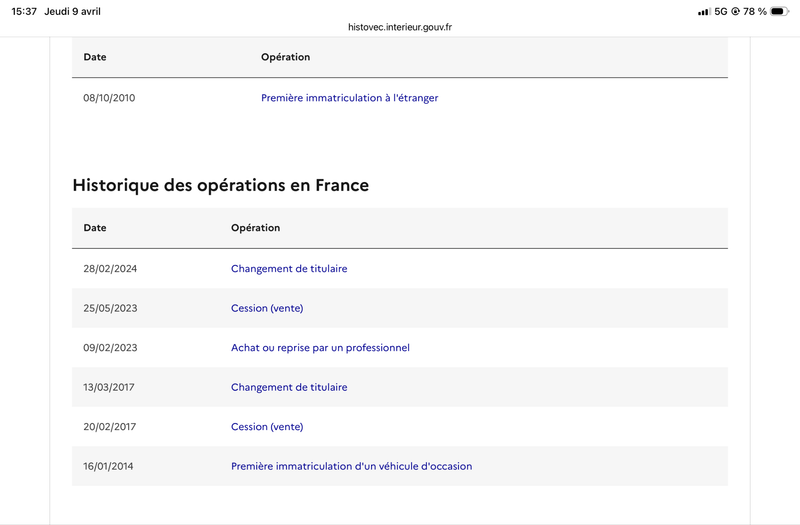Open the 25/05/2023 Cession (vente) link

click(266, 308)
